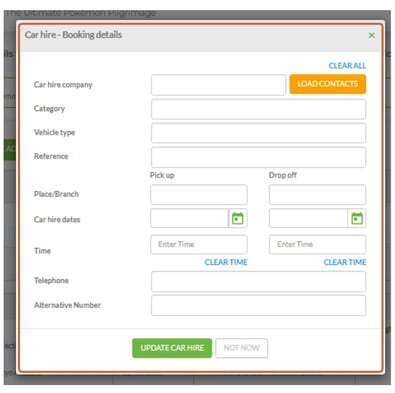Clear the drop off time
Viewport: 395px width, 393px height.
pyautogui.click(x=345, y=262)
